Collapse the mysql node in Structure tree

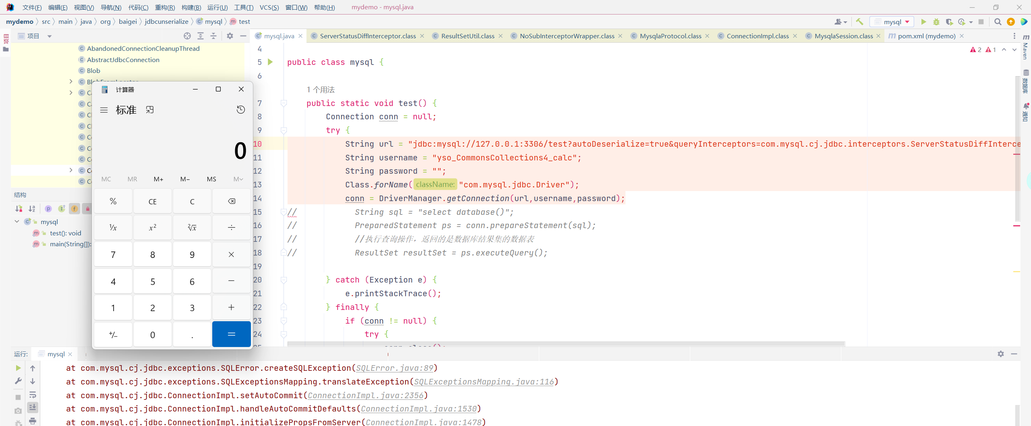pos(17,222)
